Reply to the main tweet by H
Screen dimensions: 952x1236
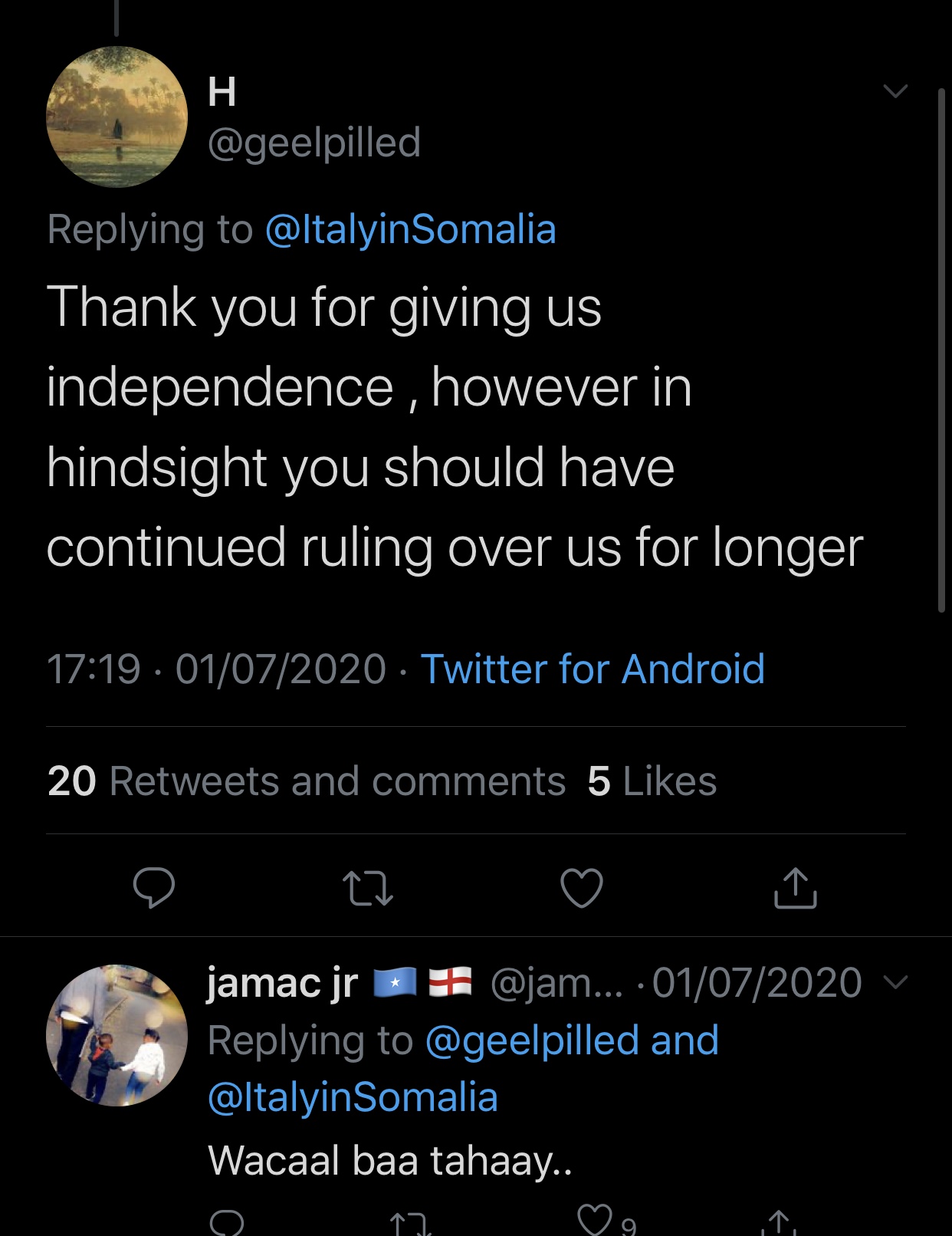pos(153,887)
